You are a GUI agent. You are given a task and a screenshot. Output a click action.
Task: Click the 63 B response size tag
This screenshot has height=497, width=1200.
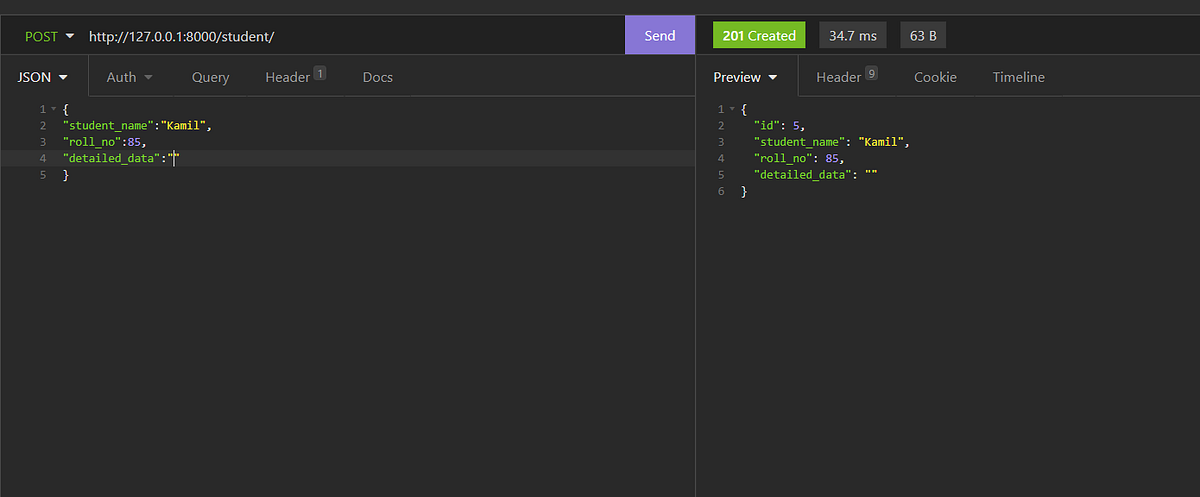(x=922, y=36)
